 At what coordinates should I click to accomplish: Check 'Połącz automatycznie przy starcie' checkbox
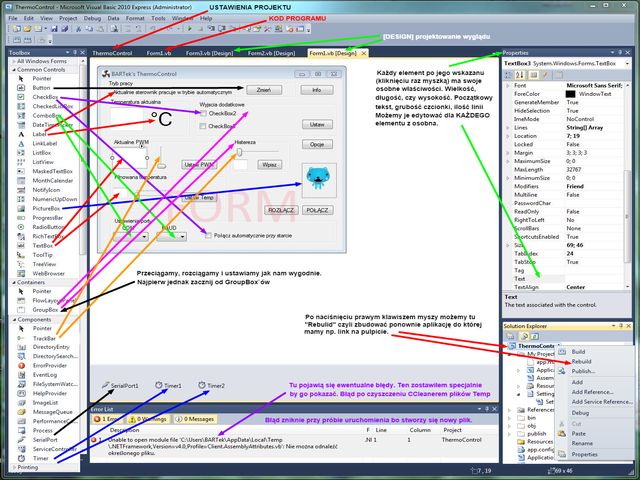point(208,236)
